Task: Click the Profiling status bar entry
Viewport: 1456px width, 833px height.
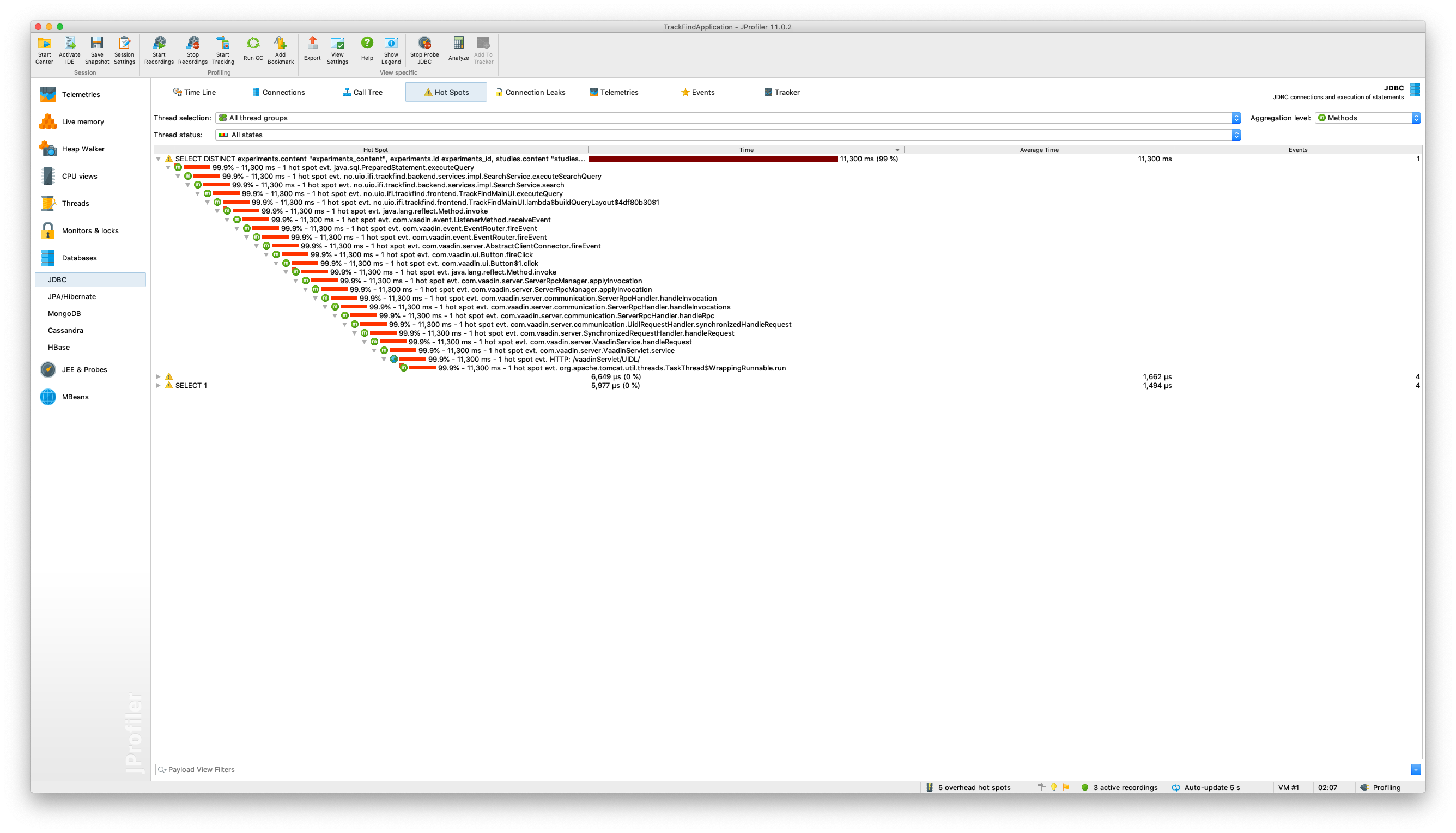Action: coord(1380,788)
